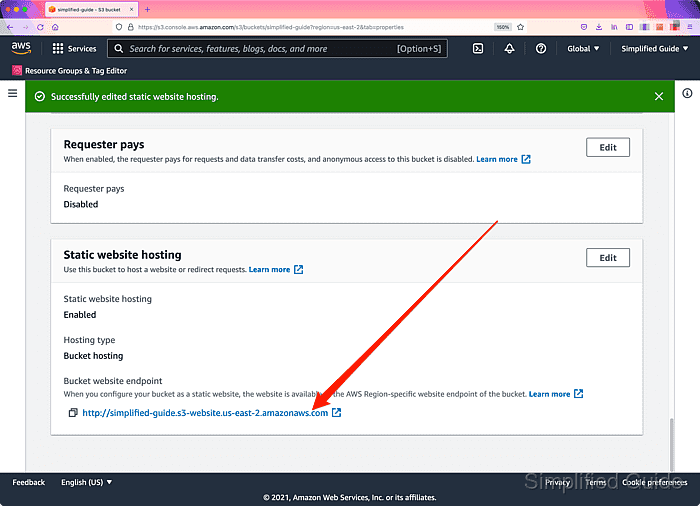Copy the bucket website endpoint URL
Image resolution: width=700 pixels, height=506 pixels.
[x=73, y=413]
